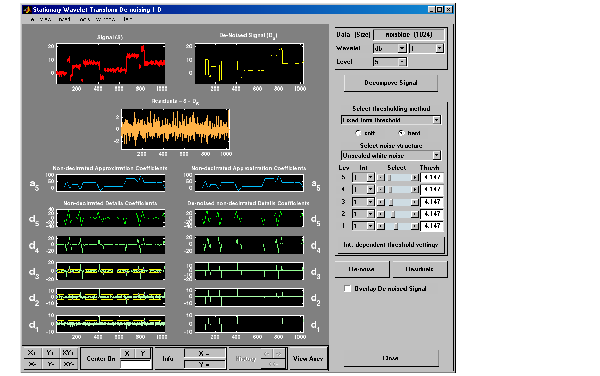Open the Int dropdown for level 5

[x=363, y=177]
